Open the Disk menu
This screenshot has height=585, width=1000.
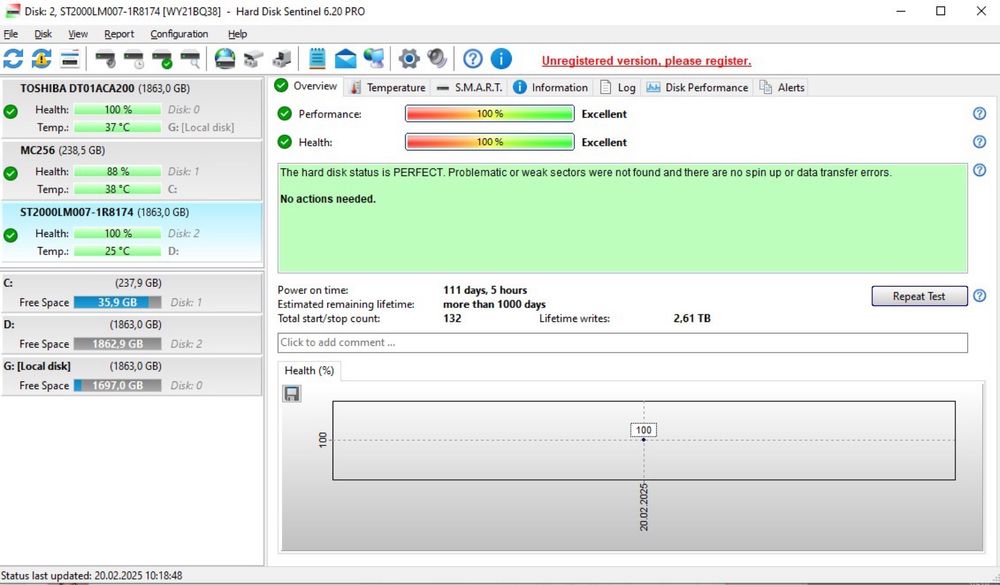43,34
